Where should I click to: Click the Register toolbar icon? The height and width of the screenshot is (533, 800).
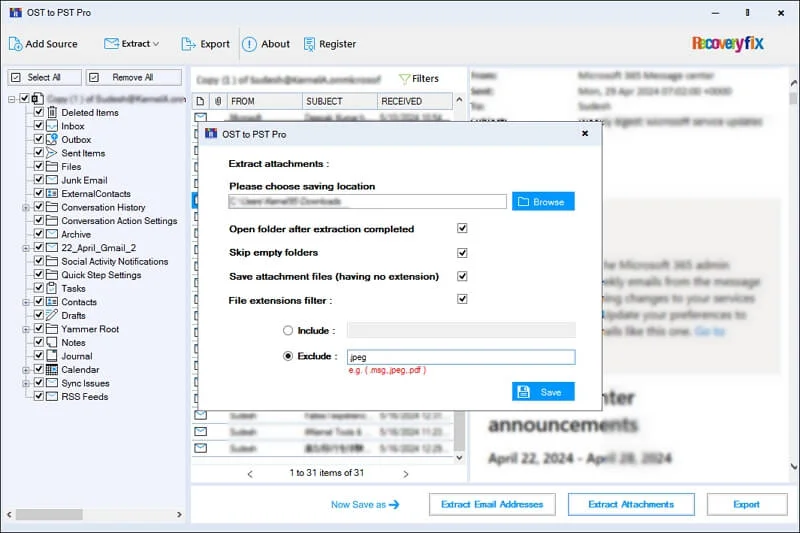pyautogui.click(x=309, y=44)
